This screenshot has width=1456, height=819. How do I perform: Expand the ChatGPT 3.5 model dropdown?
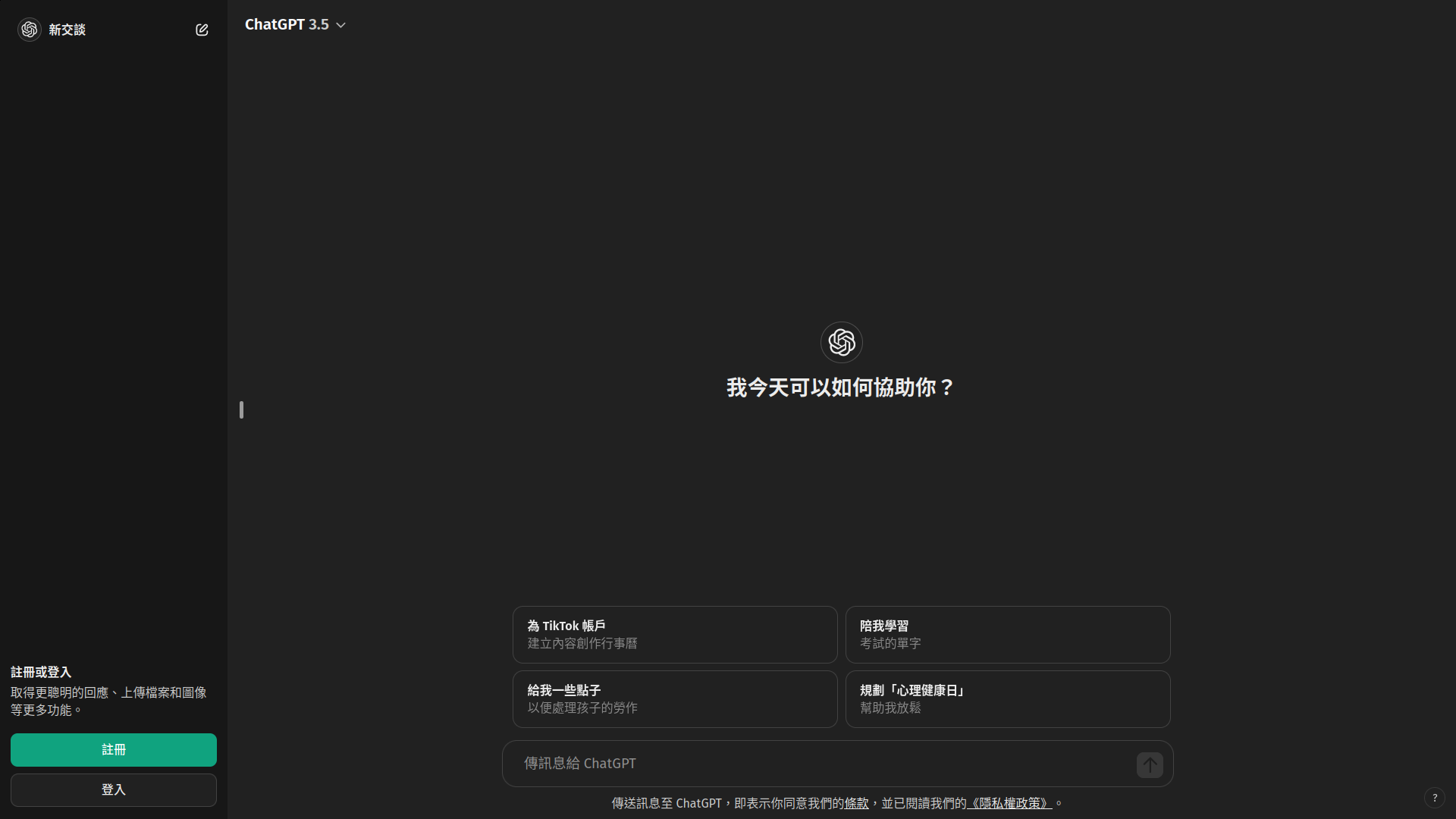coord(287,25)
